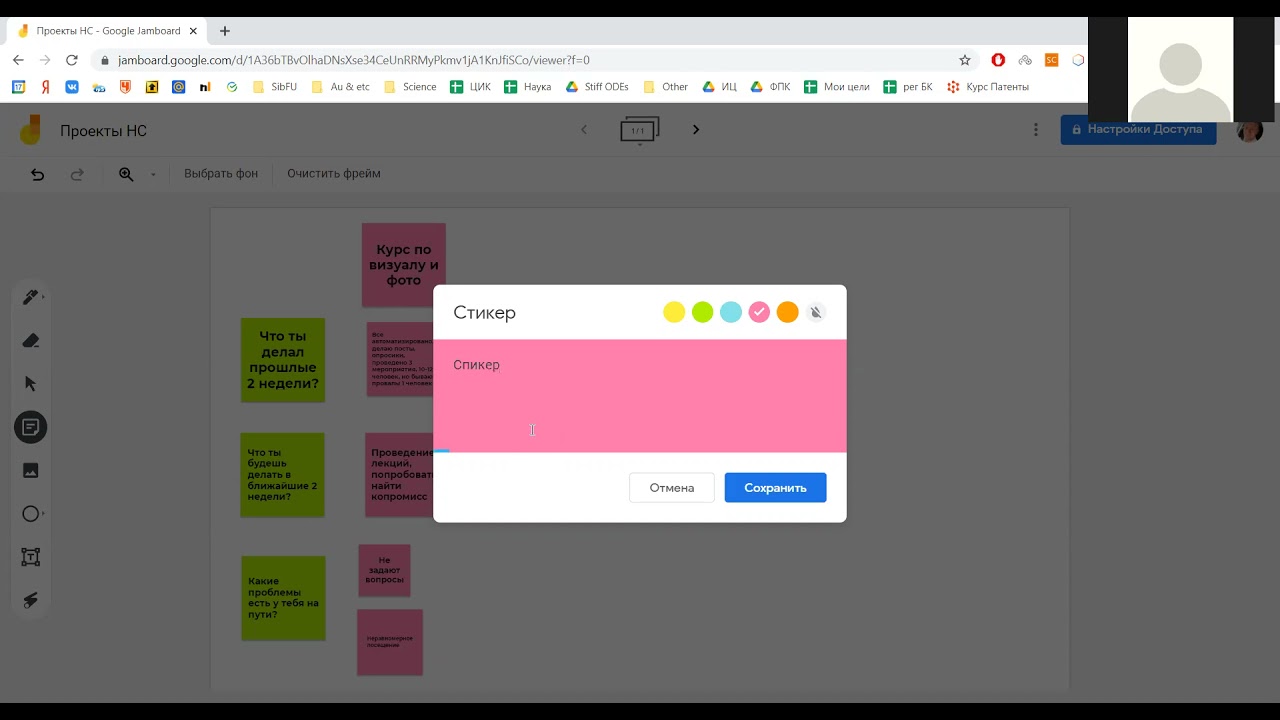Image resolution: width=1280 pixels, height=720 pixels.
Task: Click the Opera extension icon
Action: 998,60
